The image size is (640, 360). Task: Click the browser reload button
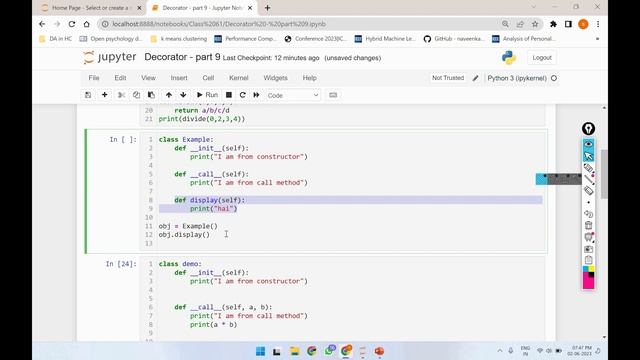point(72,24)
